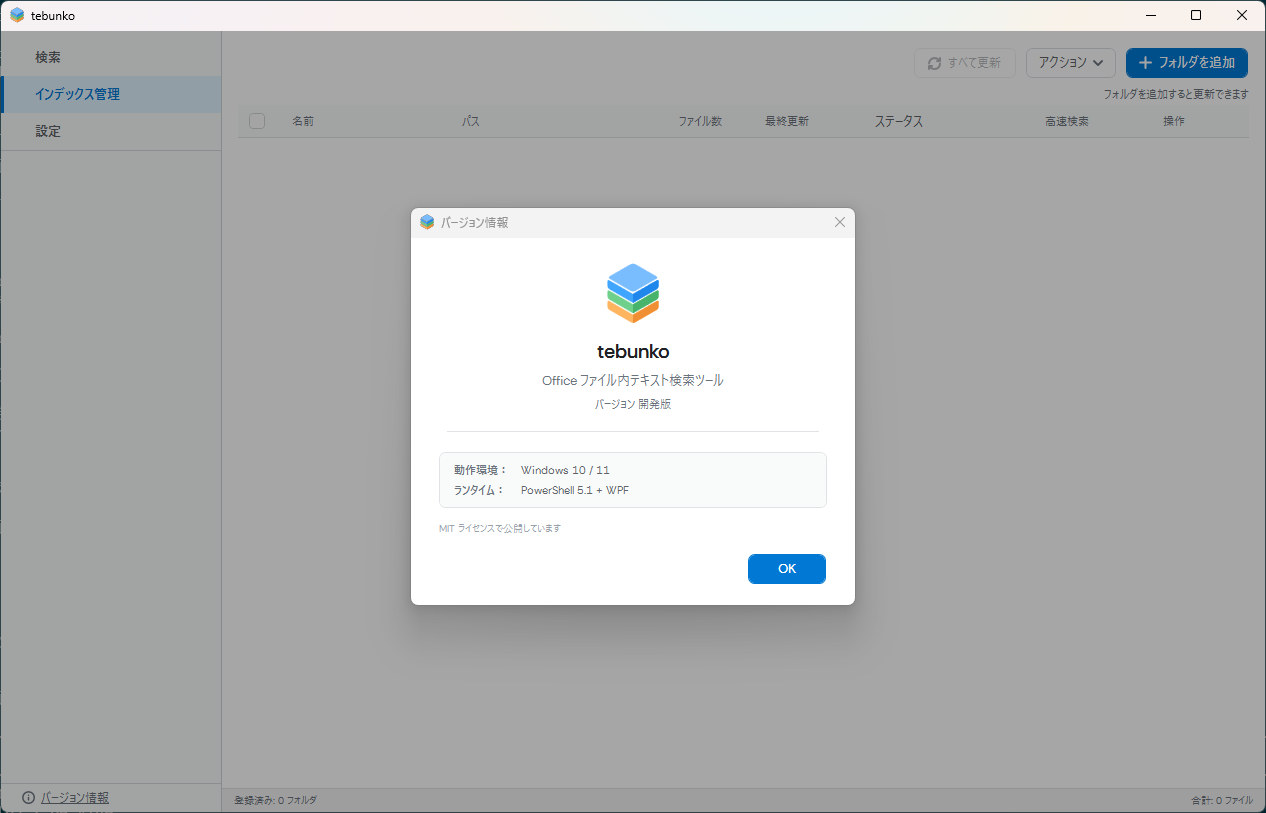Screen dimensions: 1266x813
Task: Click the 高速検索 column header
Action: point(1067,121)
